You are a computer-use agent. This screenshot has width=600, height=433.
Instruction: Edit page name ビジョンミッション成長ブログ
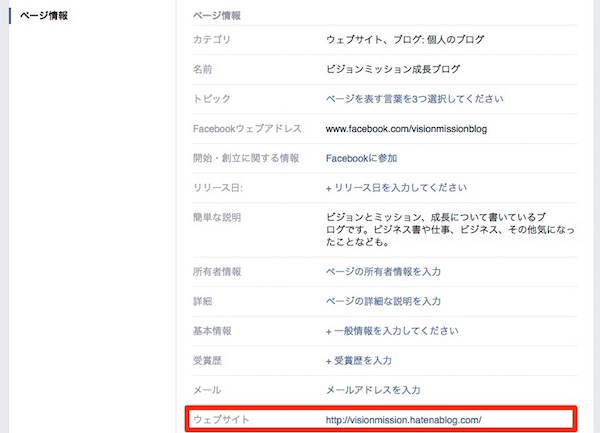coord(393,69)
